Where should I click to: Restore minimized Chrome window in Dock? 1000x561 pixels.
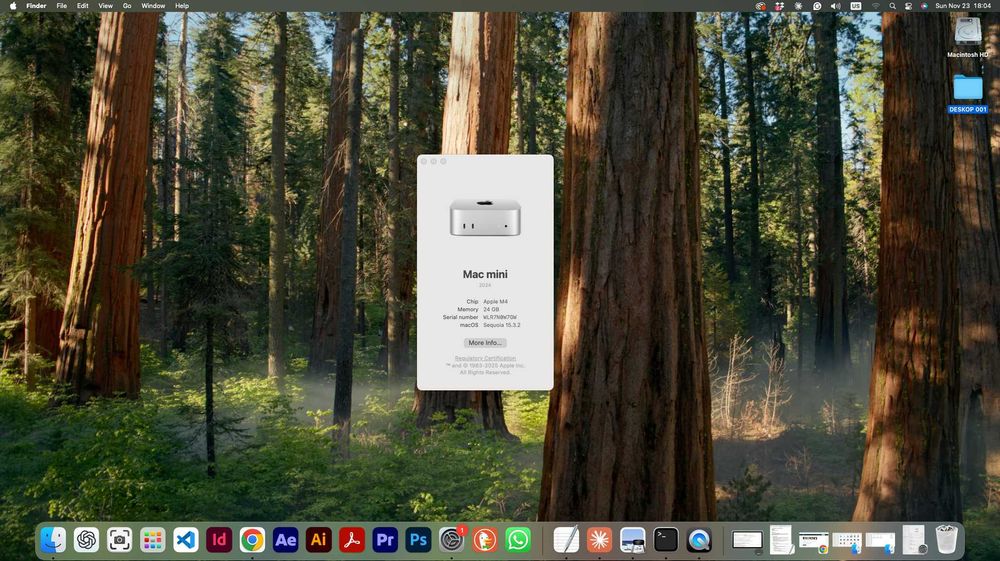tap(813, 543)
